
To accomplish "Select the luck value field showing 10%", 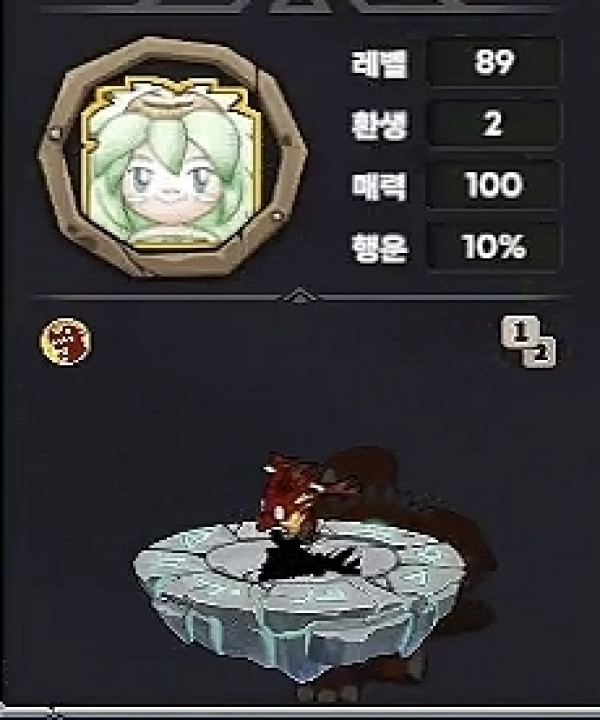I will pos(494,247).
